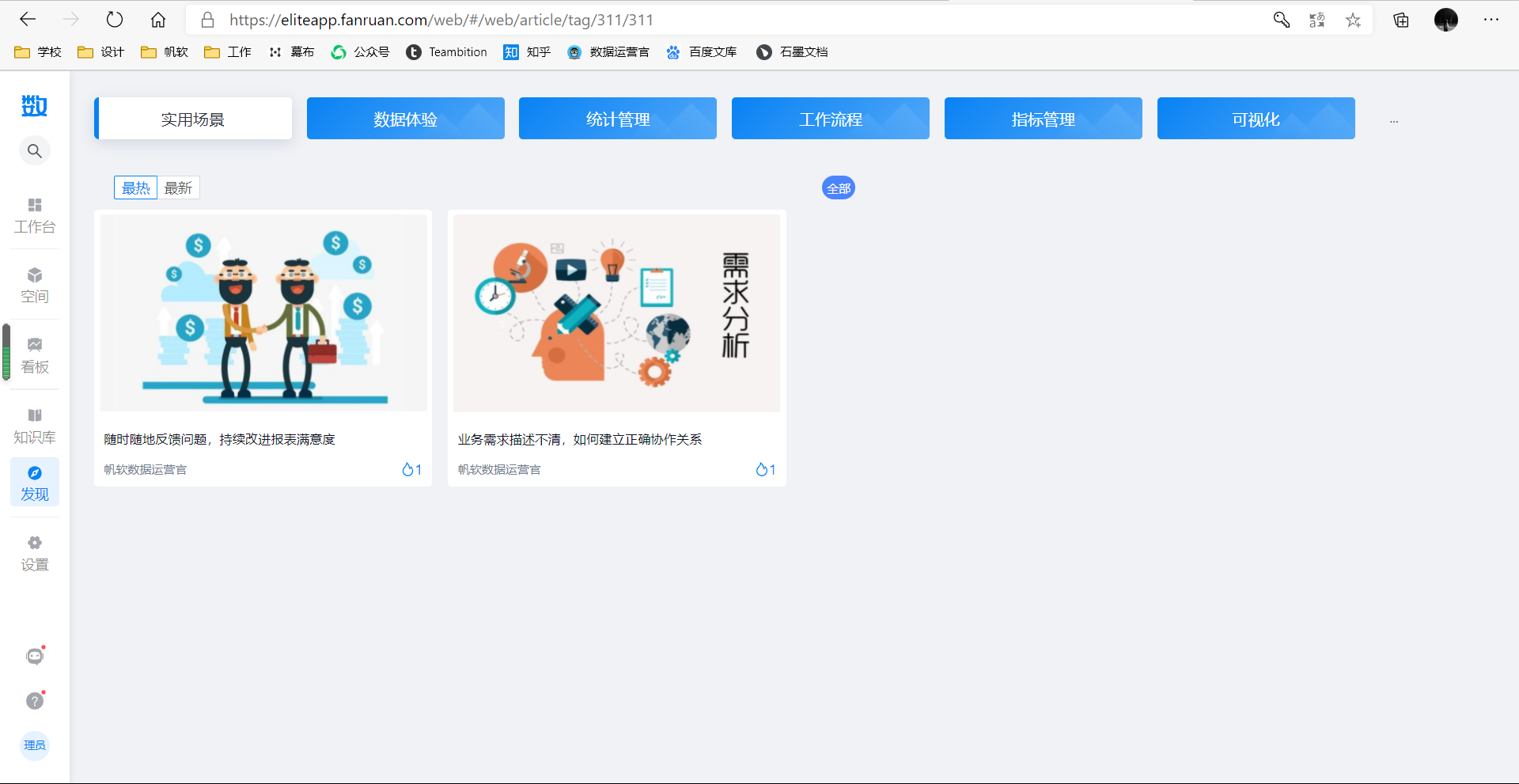Open 看板 in the left sidebar
1519x784 pixels.
(35, 356)
